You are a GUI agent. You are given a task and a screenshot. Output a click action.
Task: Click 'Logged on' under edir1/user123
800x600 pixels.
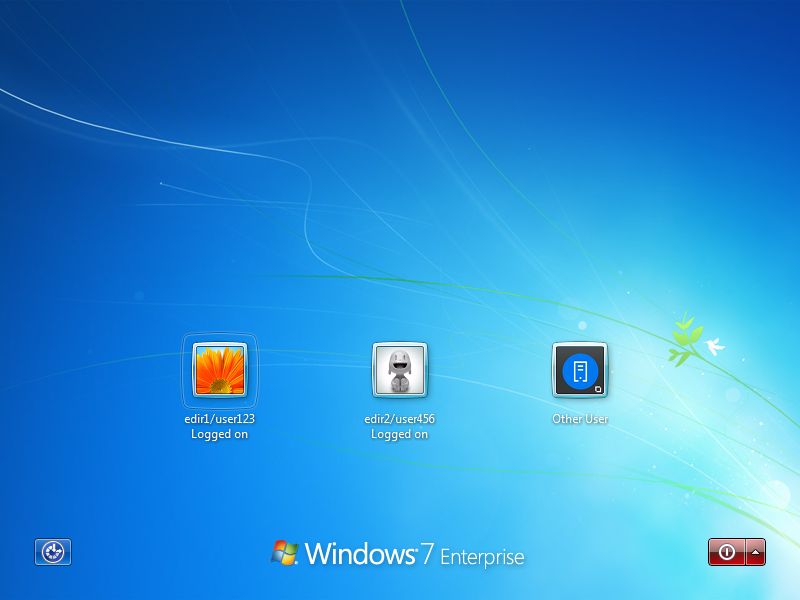point(219,434)
